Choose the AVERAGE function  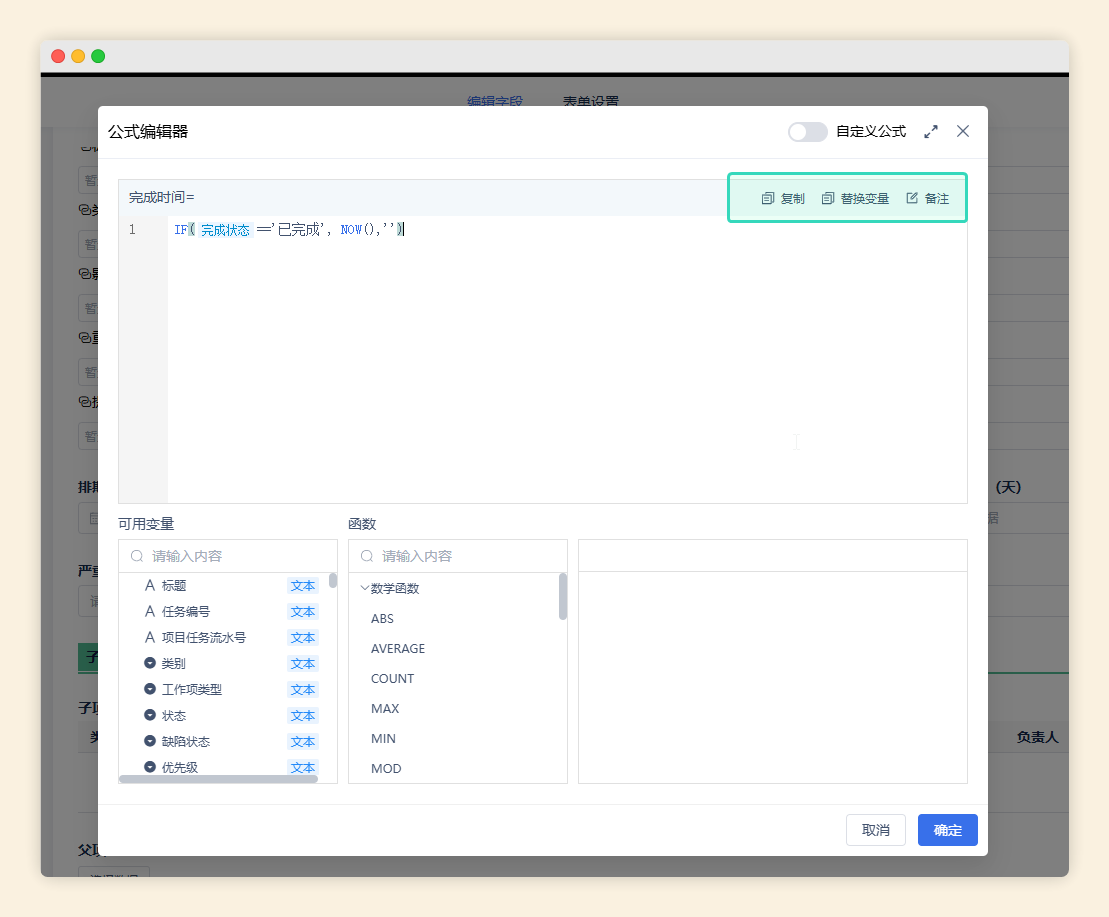point(398,649)
